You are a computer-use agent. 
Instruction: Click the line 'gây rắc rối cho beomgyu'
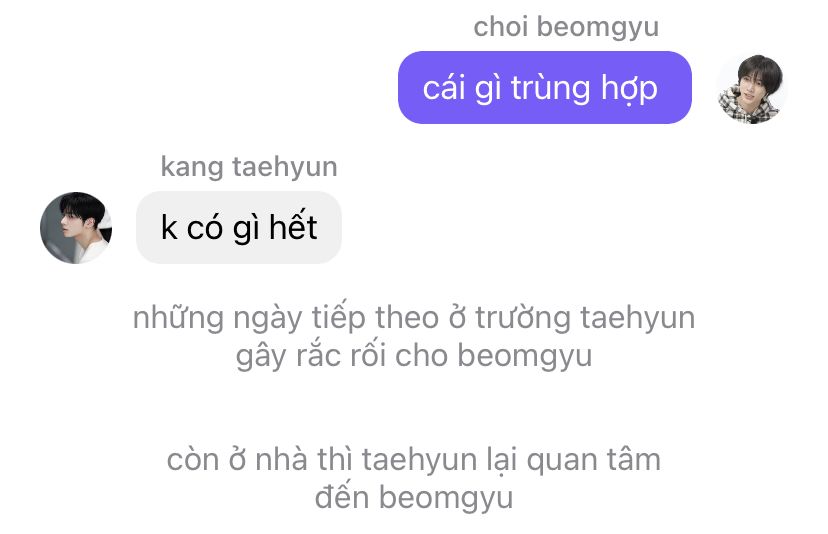[x=414, y=355]
